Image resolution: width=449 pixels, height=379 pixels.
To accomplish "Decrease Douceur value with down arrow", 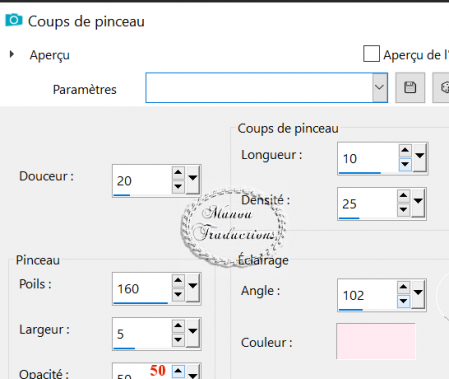I will tap(178, 186).
